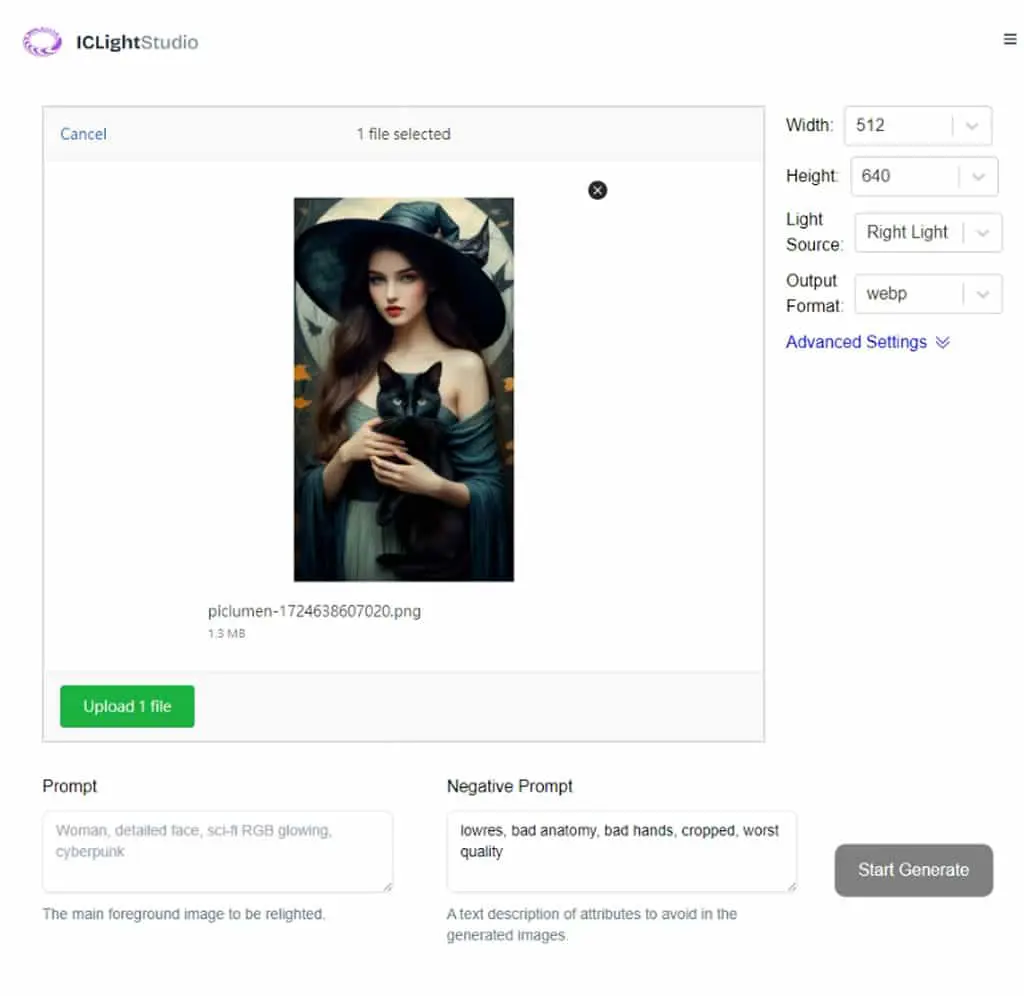Remove the selected file with the X icon

coord(597,190)
